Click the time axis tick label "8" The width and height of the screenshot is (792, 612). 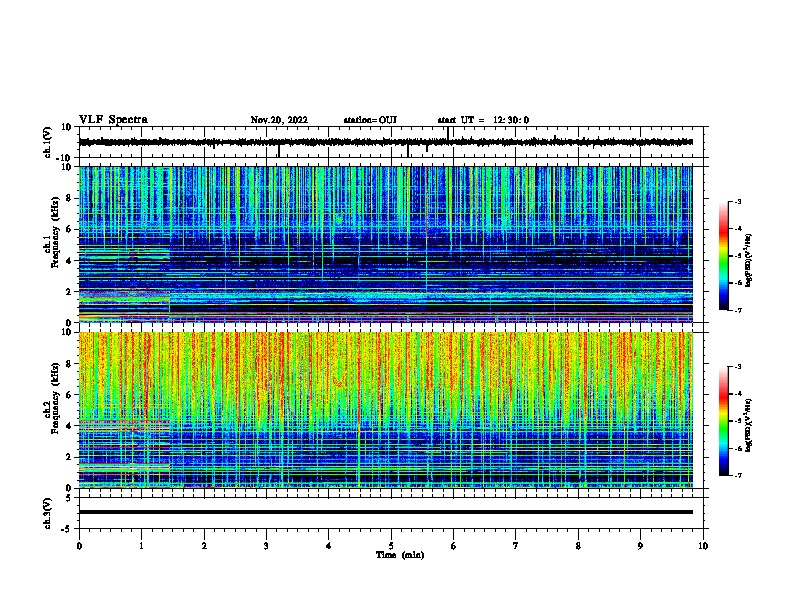[x=578, y=546]
